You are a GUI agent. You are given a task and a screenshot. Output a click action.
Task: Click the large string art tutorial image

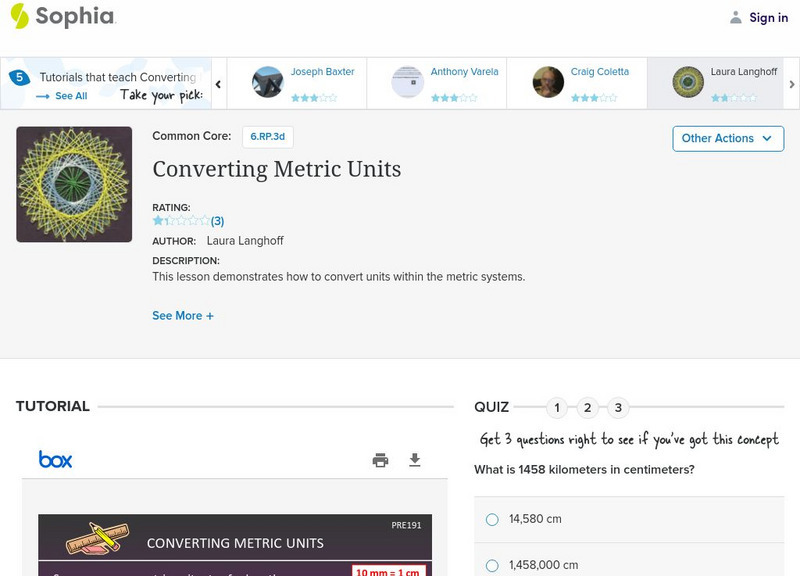point(74,184)
